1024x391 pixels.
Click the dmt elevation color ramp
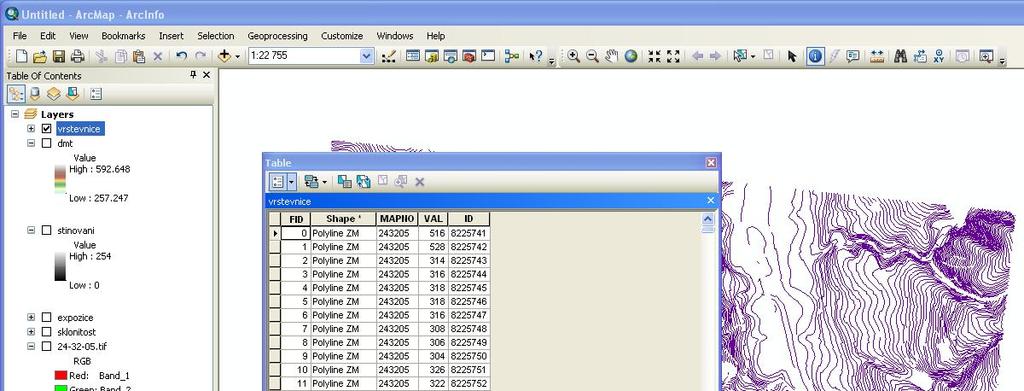pos(60,180)
